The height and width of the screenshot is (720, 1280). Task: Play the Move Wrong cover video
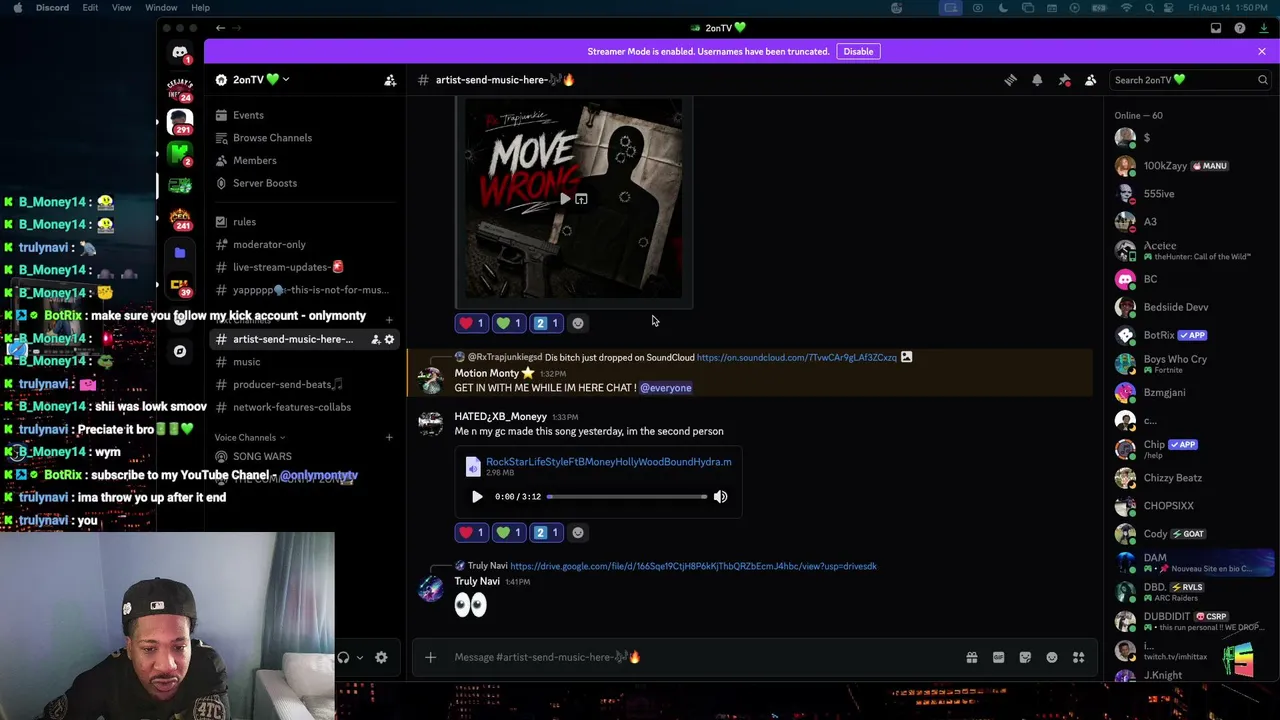pyautogui.click(x=565, y=199)
